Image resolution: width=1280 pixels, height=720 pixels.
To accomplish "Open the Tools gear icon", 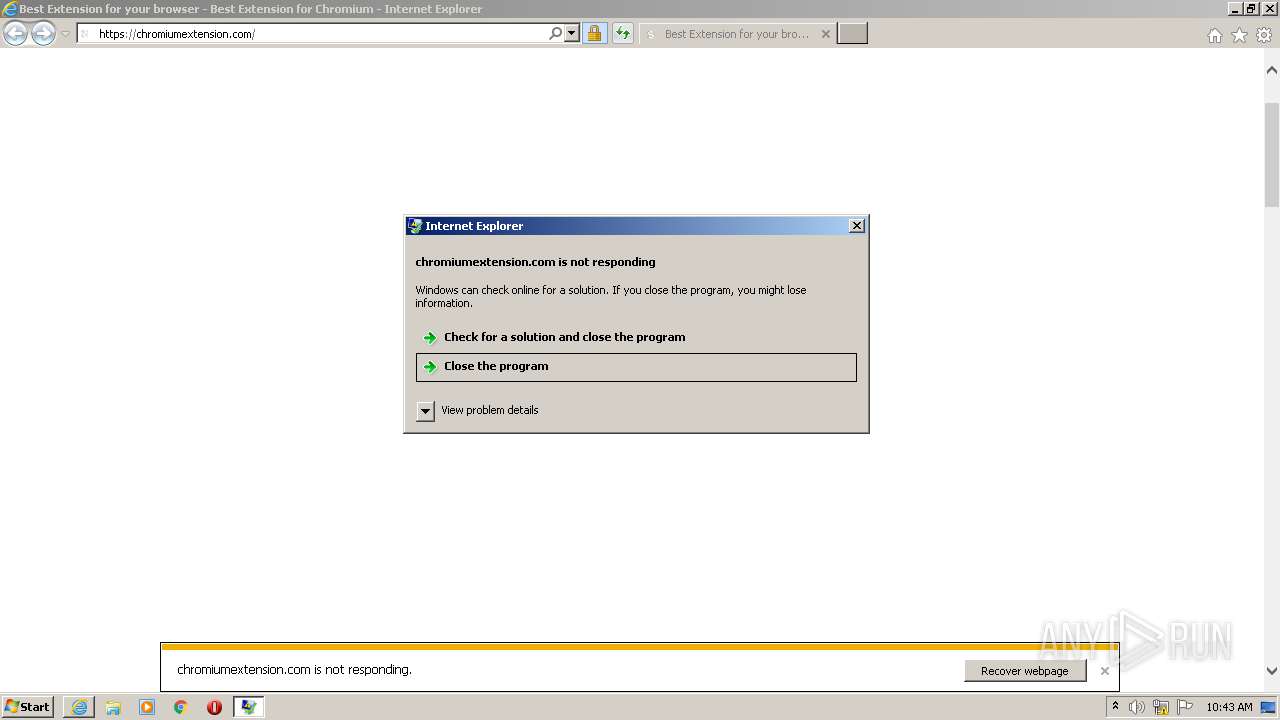I will click(x=1264, y=35).
